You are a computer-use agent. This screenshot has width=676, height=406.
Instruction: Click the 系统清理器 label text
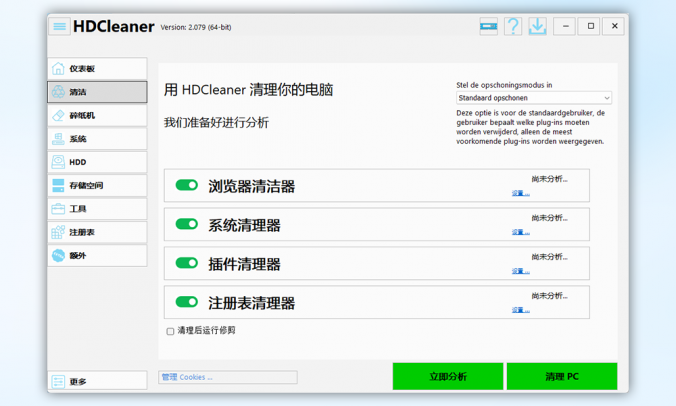tap(244, 225)
